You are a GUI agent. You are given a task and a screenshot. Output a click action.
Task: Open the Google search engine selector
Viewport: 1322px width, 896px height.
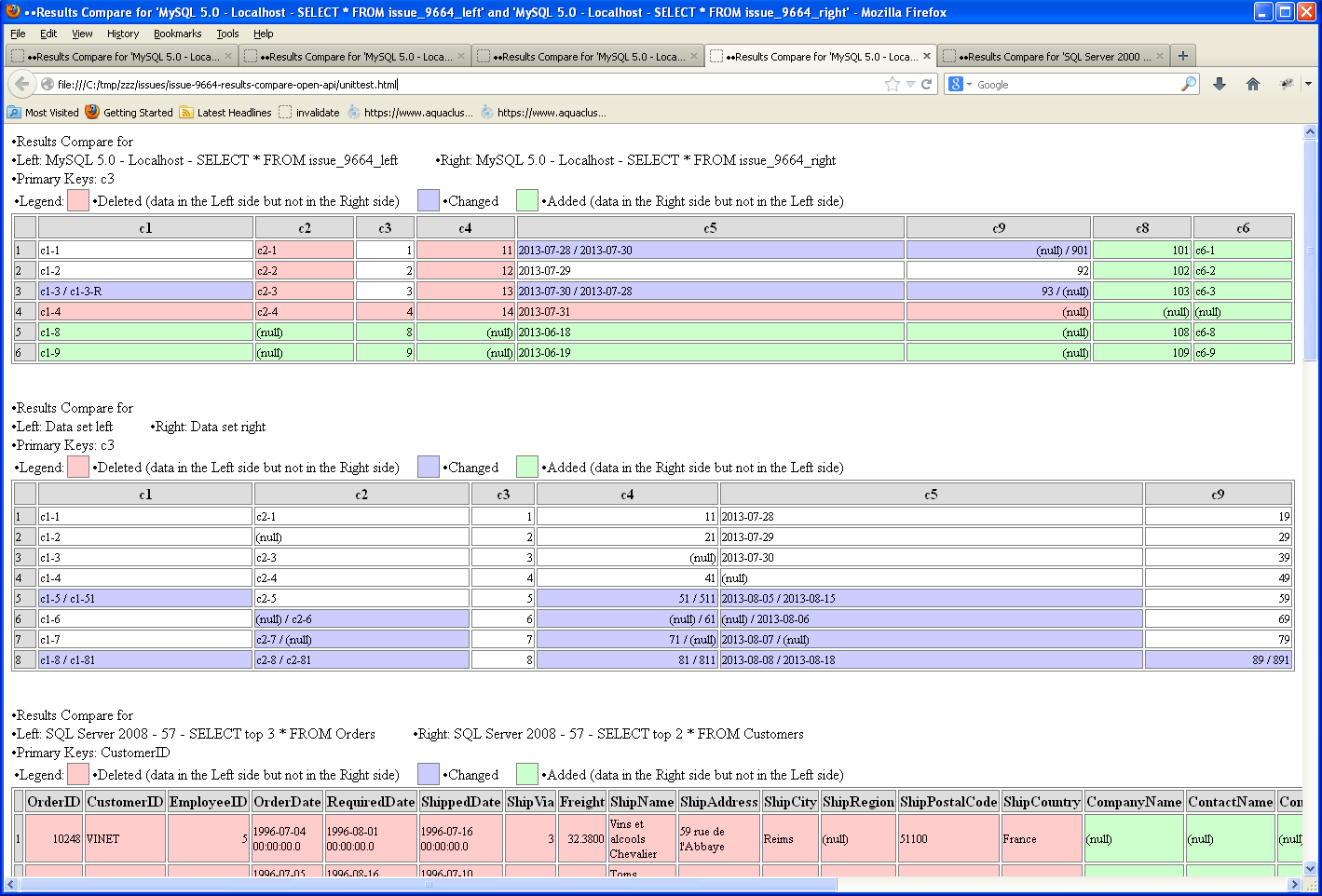[x=960, y=84]
